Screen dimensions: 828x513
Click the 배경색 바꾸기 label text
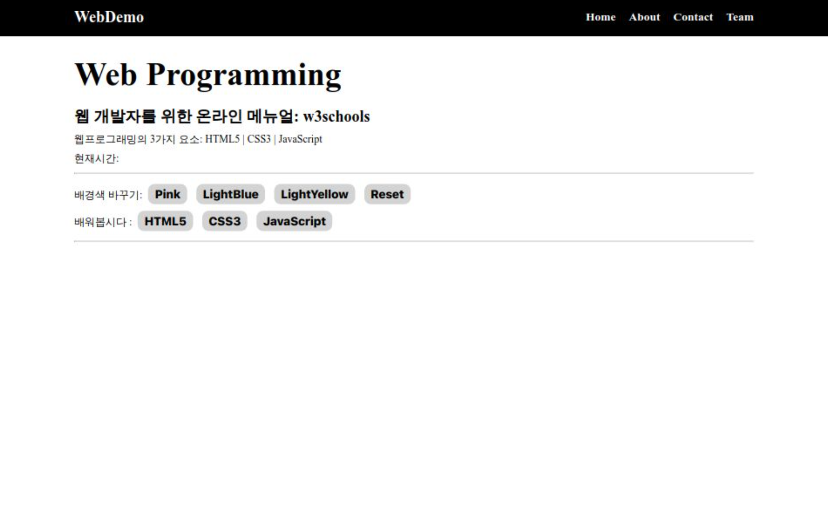pos(107,195)
